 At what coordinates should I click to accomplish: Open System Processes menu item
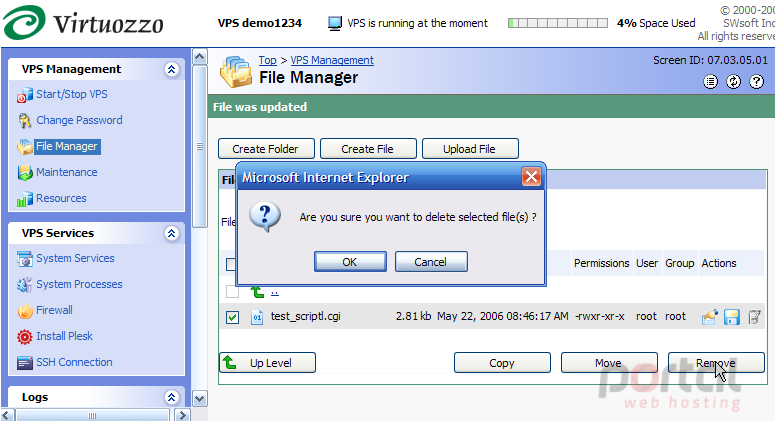pos(79,284)
